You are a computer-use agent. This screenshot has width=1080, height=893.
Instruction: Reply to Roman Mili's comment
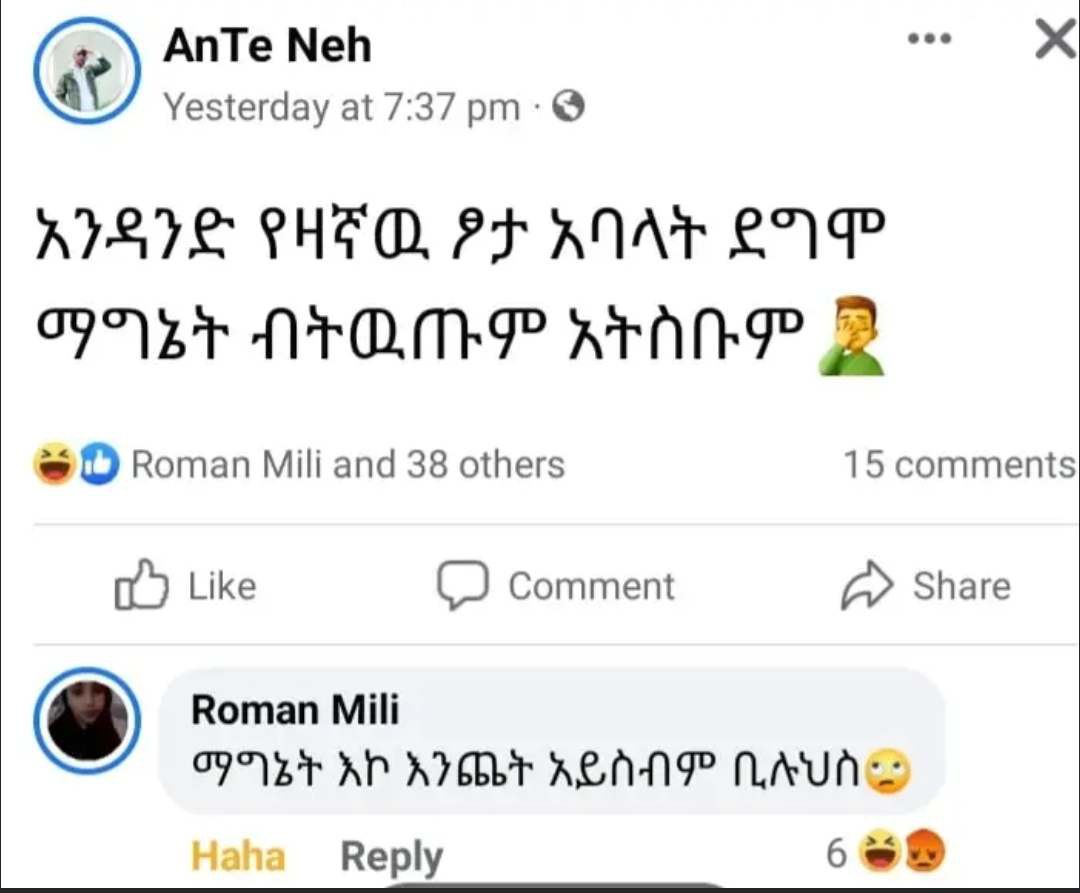391,858
